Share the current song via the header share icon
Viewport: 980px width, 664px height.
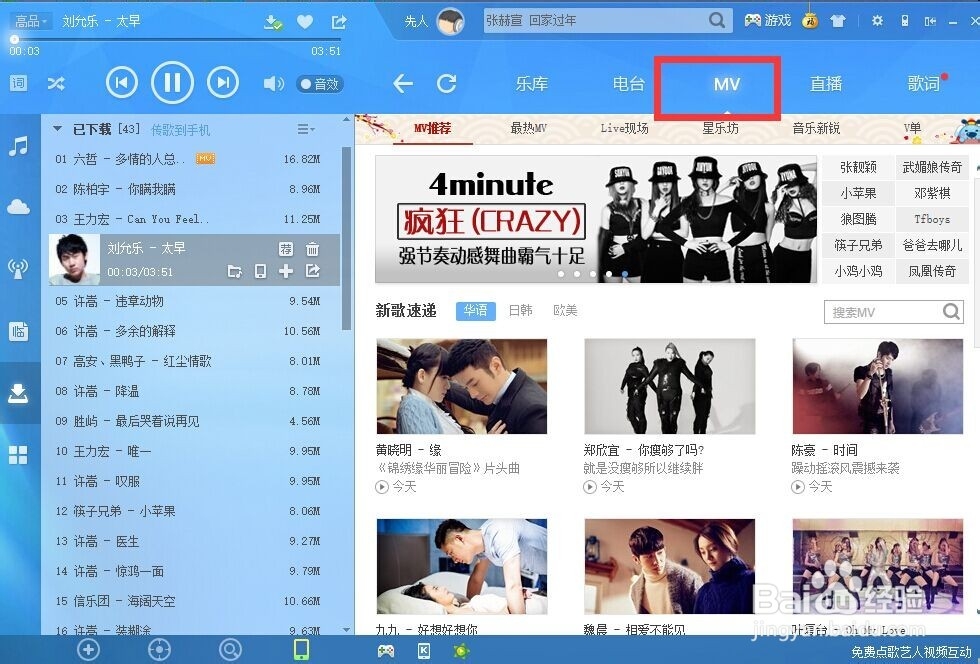pyautogui.click(x=339, y=23)
